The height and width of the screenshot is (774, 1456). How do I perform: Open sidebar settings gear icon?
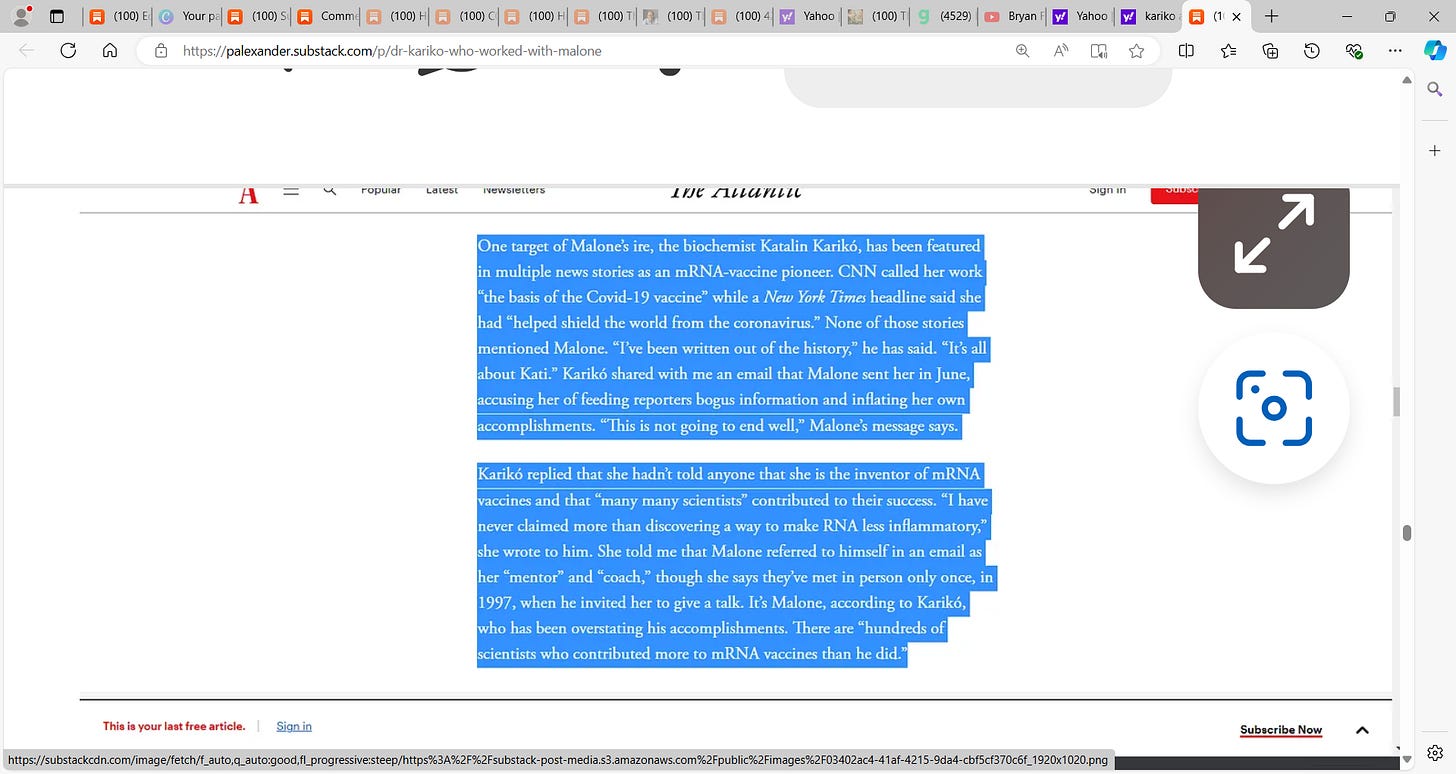coord(1435,752)
